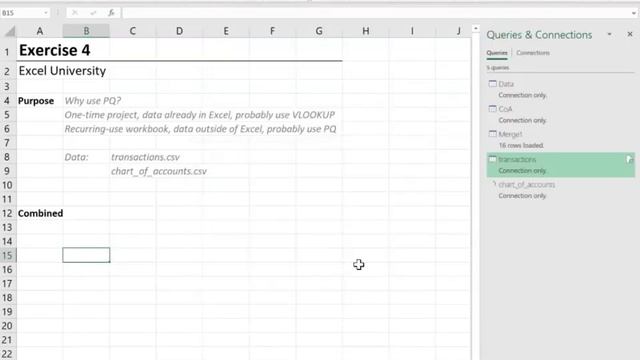
Task: Click the '5 queries' count label
Action: point(498,68)
